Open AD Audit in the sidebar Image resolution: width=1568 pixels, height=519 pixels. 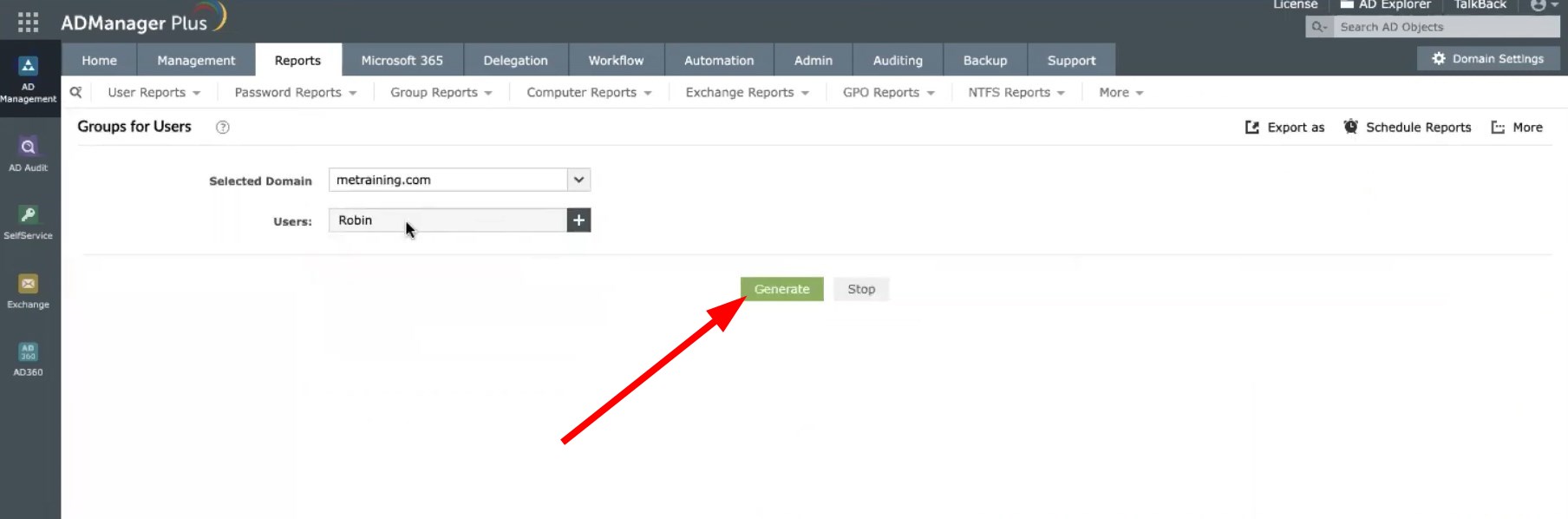(29, 154)
